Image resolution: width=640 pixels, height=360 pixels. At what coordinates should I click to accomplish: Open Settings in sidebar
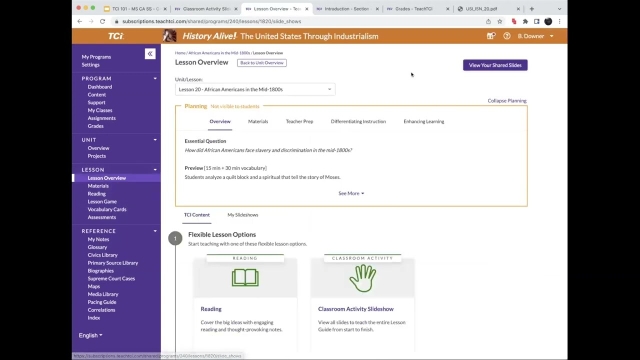90,65
